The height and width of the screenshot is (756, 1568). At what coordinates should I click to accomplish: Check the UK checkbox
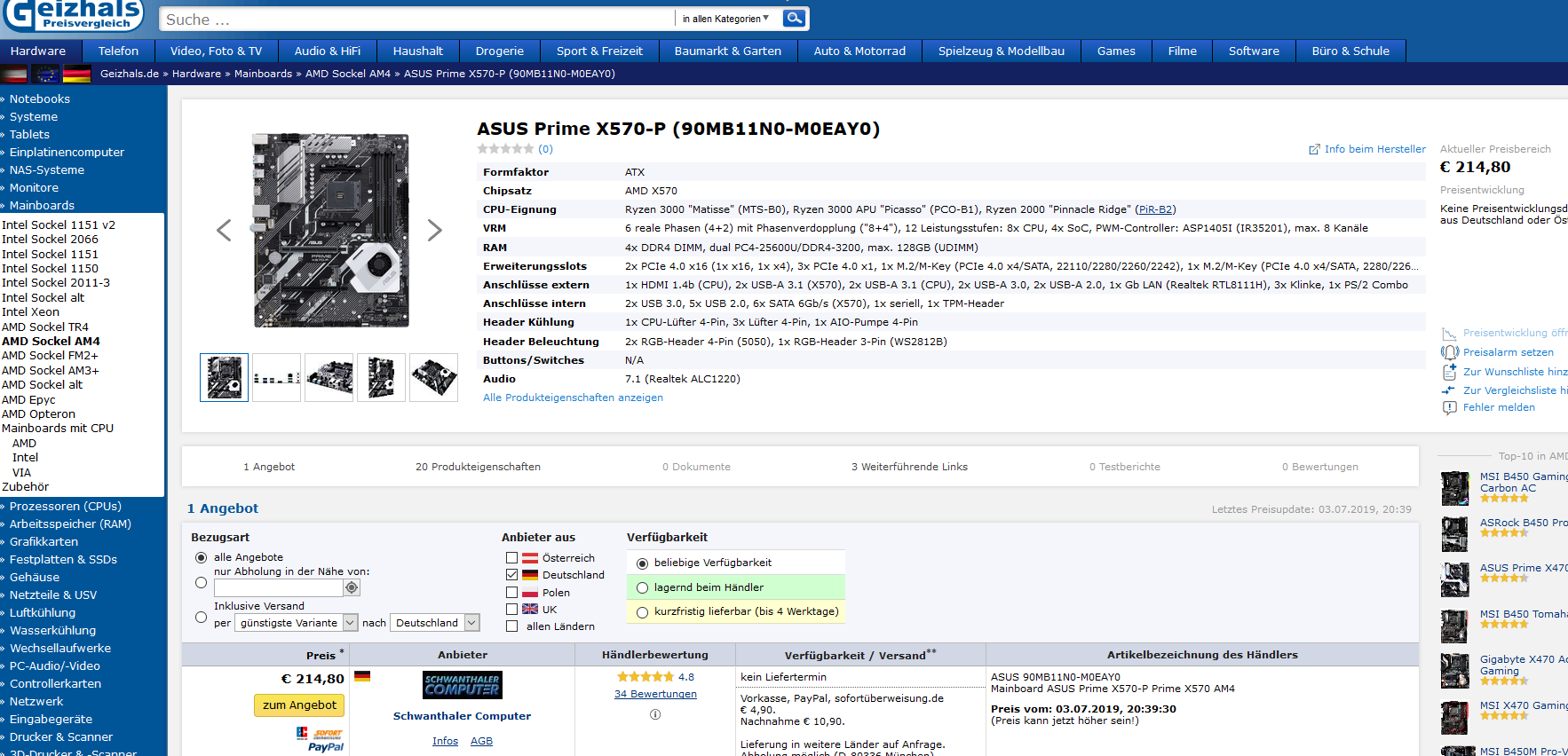point(511,609)
